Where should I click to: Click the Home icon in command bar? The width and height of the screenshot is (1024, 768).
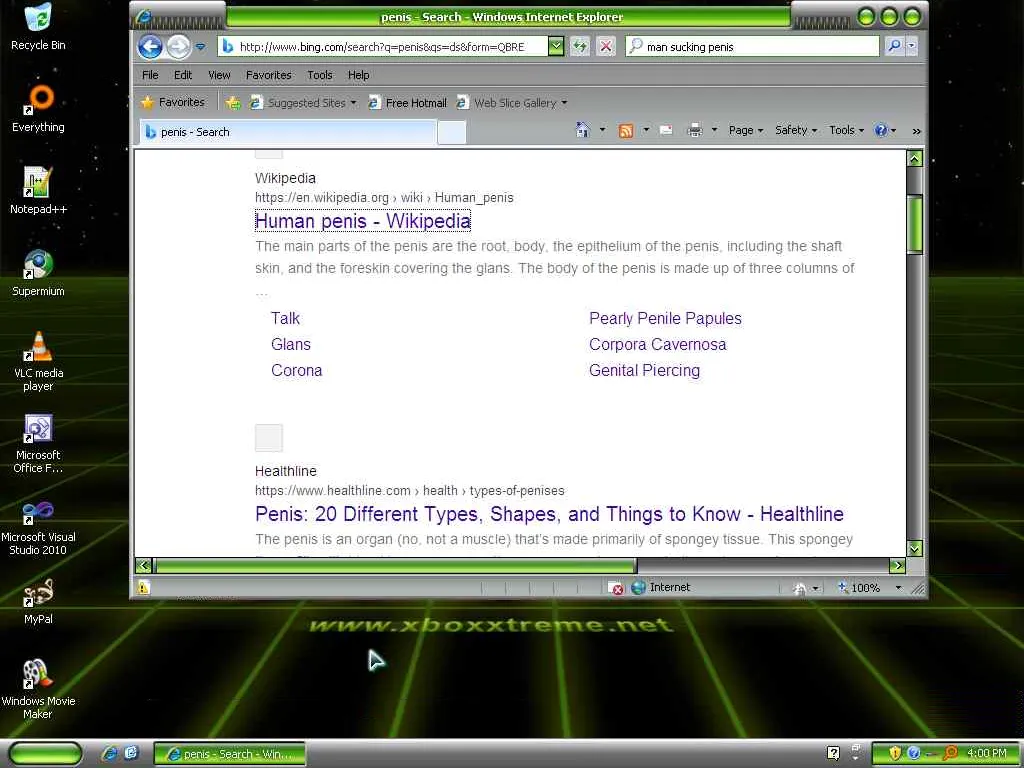[583, 130]
